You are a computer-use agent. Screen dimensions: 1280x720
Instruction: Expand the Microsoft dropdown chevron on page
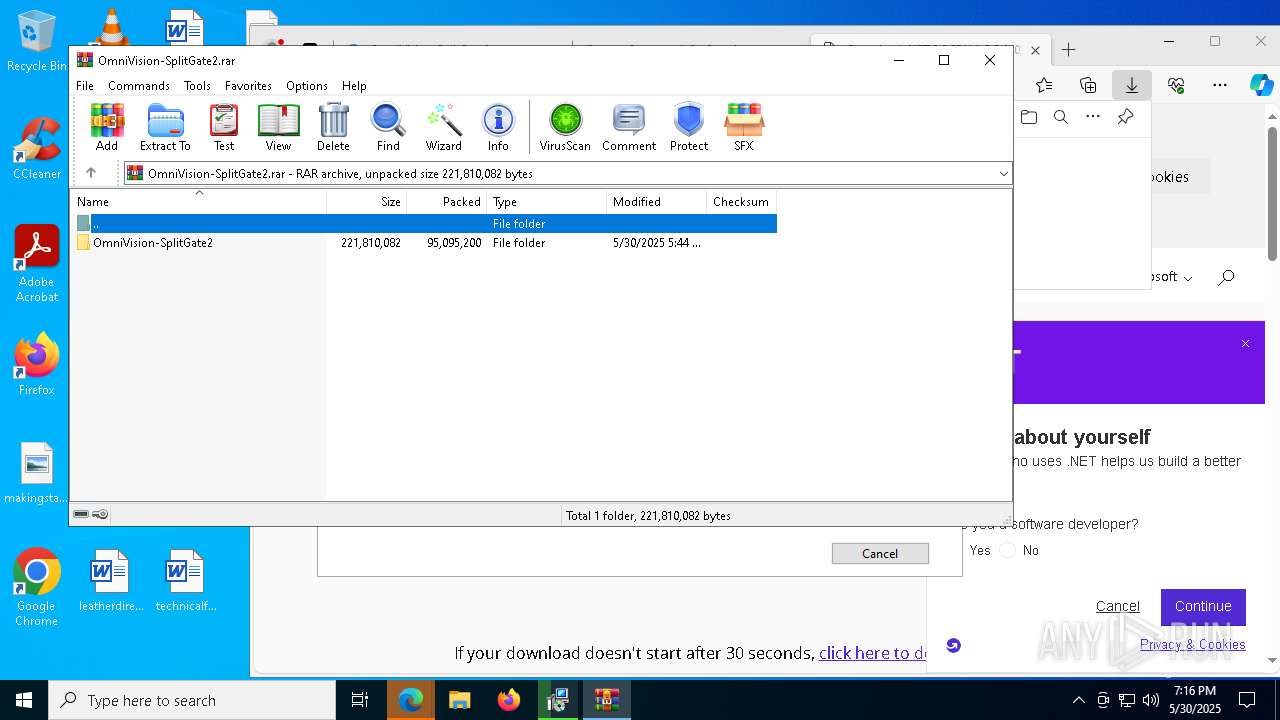(x=1188, y=278)
